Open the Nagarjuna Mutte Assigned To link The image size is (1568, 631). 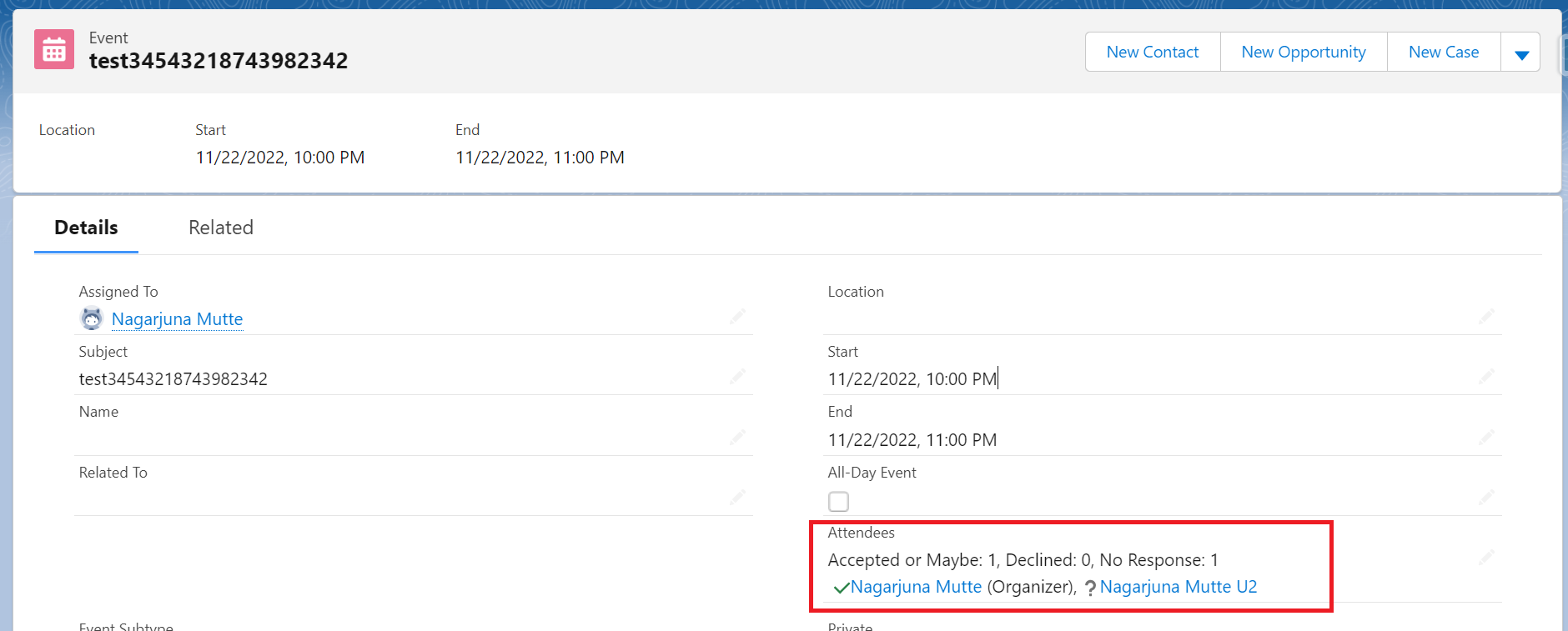point(177,319)
